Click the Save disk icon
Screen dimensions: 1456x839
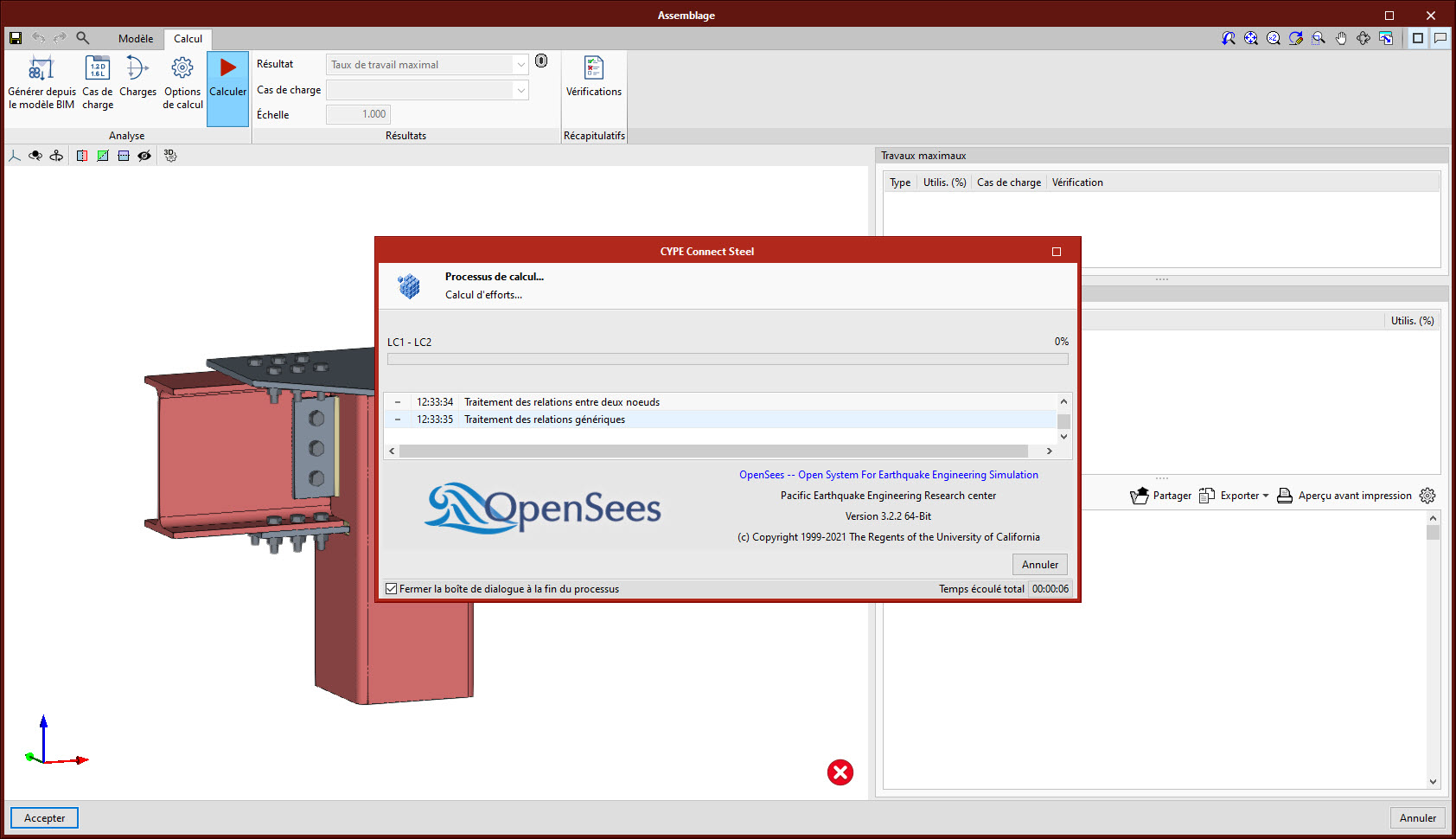[x=15, y=38]
